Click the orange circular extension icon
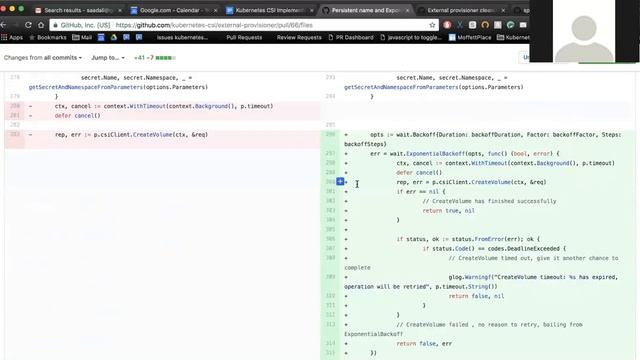The width and height of the screenshot is (640, 360). coord(485,25)
